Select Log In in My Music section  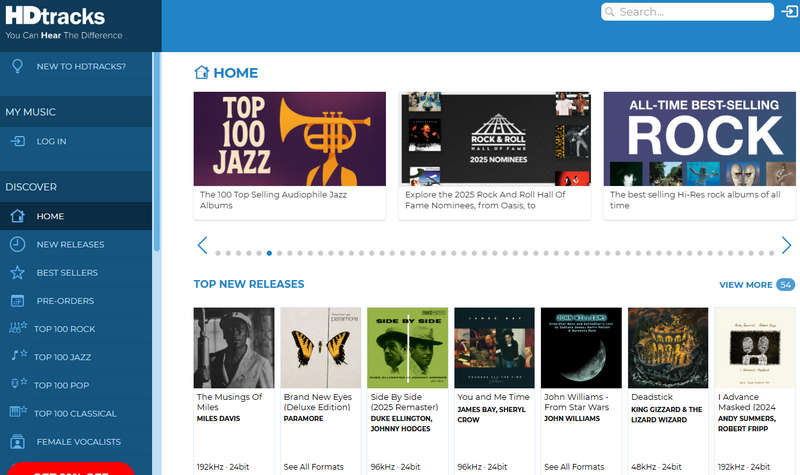pyautogui.click(x=52, y=141)
